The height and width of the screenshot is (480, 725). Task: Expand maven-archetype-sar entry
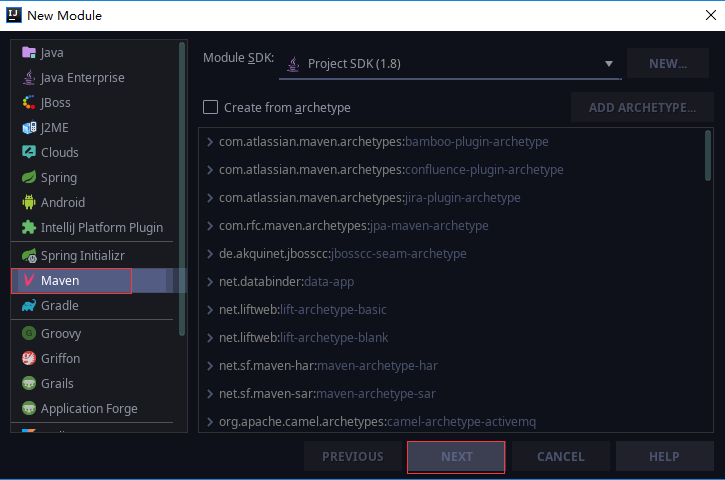coord(210,394)
